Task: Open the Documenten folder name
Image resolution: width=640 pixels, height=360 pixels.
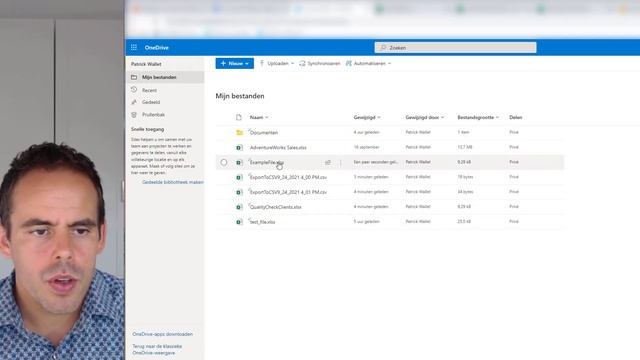Action: tap(264, 133)
